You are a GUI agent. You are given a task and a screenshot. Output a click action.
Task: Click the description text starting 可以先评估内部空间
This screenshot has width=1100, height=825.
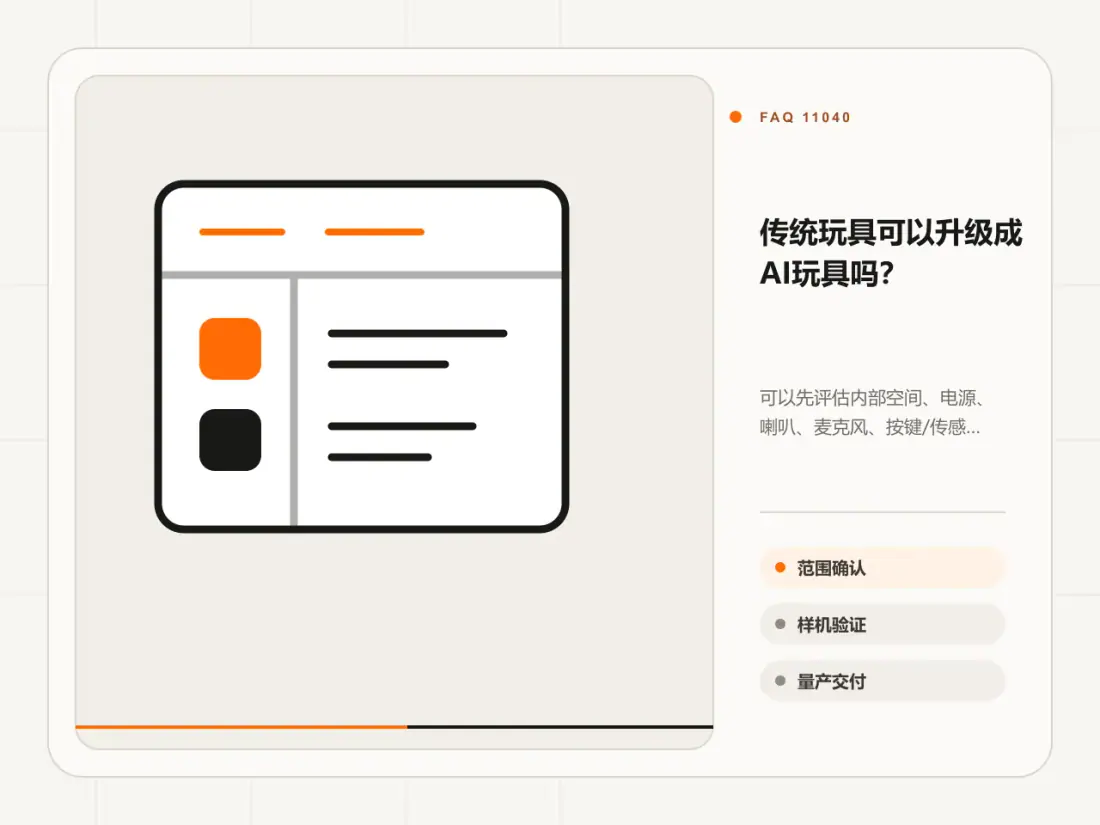pyautogui.click(x=872, y=412)
